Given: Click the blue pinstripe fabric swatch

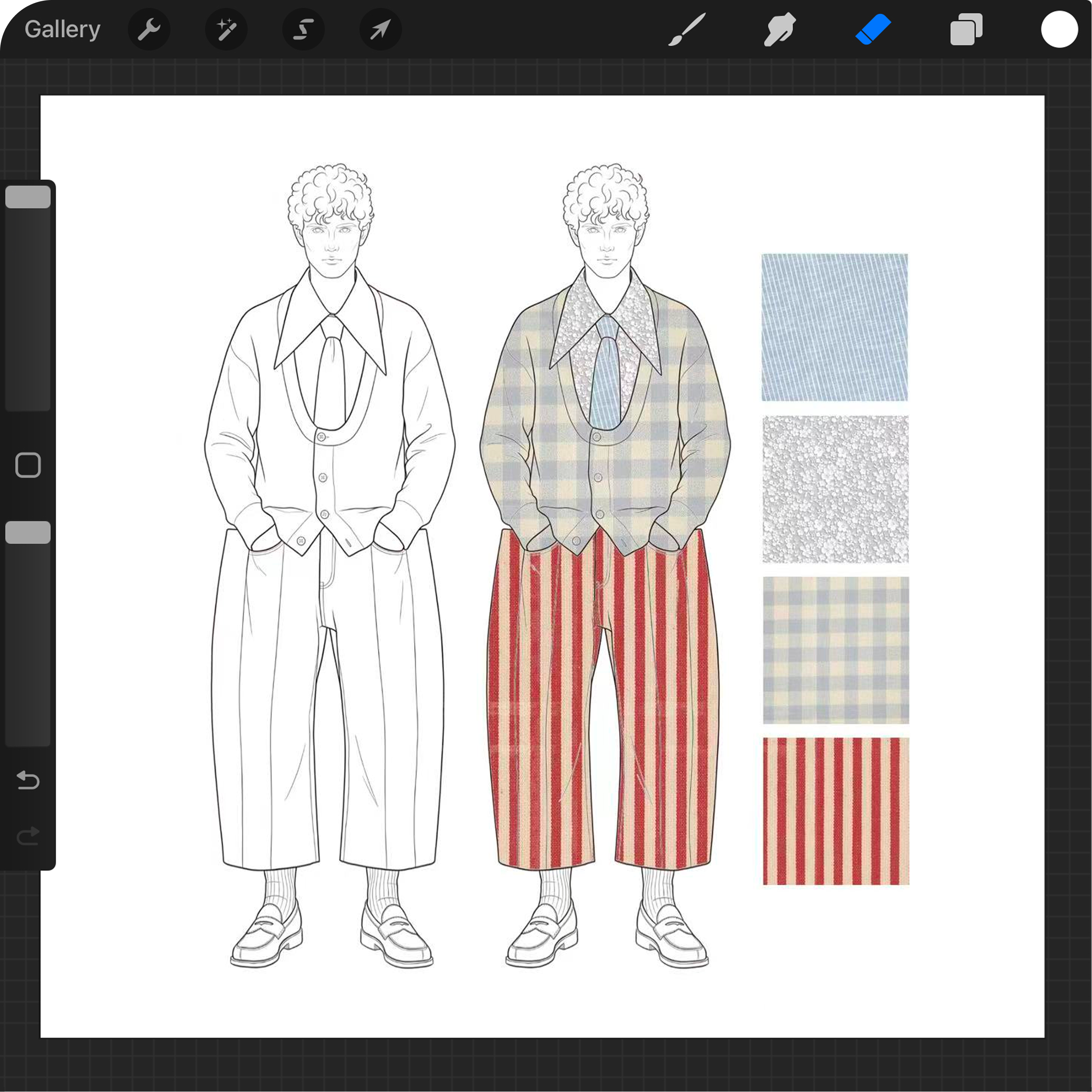Looking at the screenshot, I should click(834, 327).
